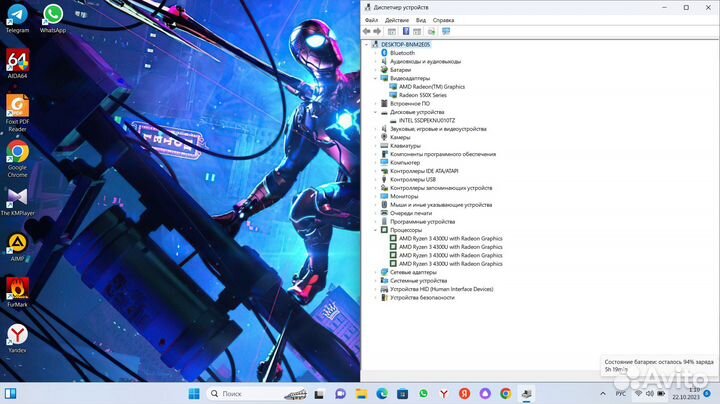Open the Вид menu

(x=421, y=20)
